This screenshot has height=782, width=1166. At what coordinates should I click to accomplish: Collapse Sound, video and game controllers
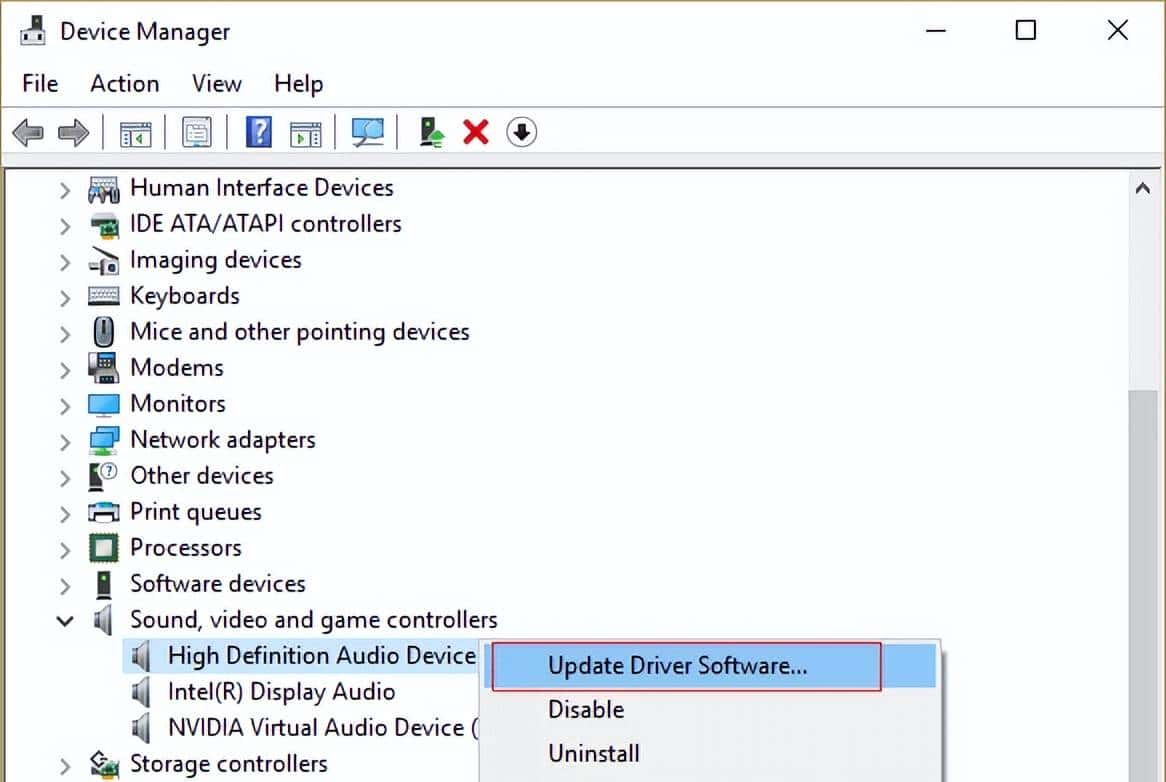65,621
